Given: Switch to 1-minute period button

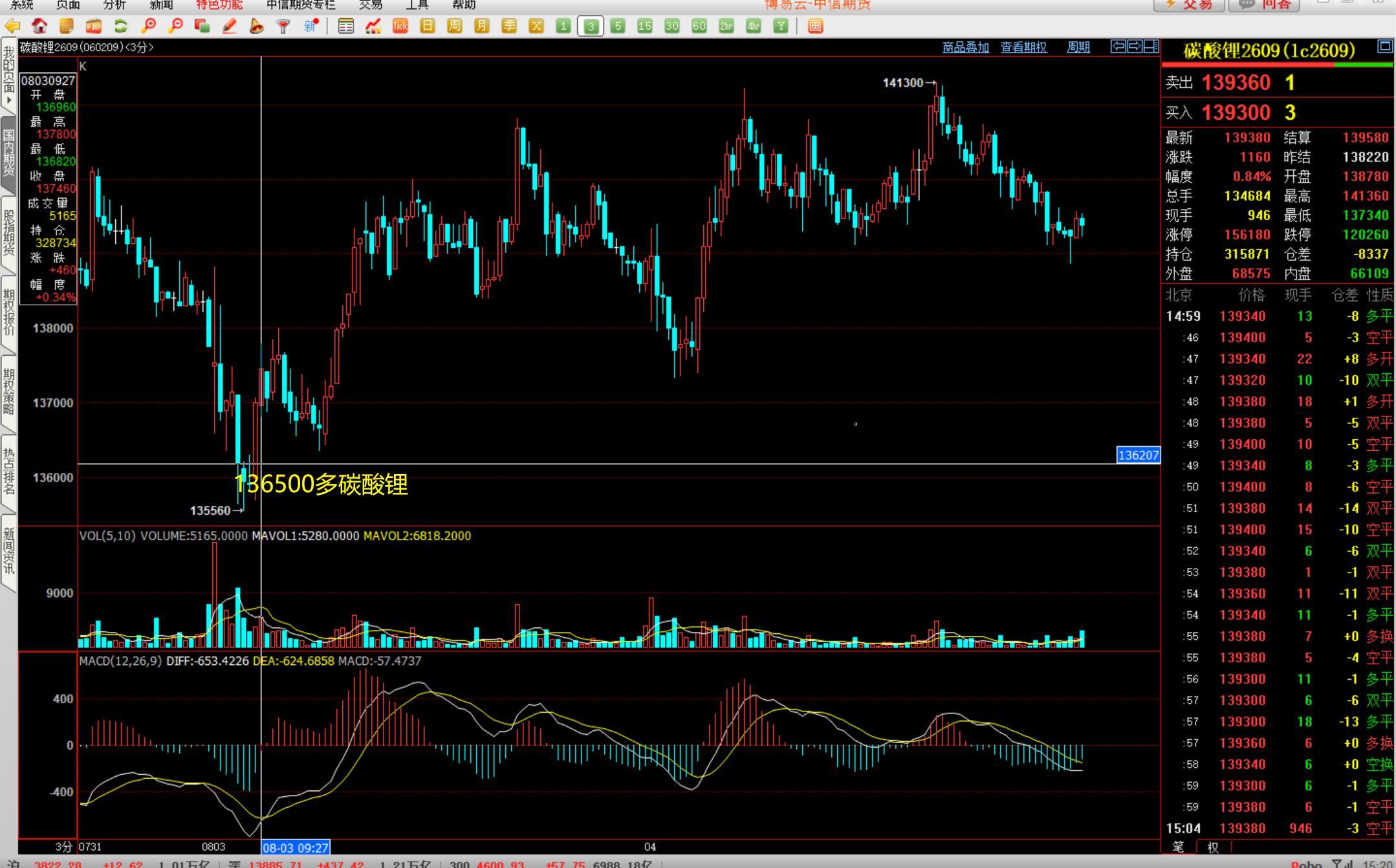Looking at the screenshot, I should (563, 26).
